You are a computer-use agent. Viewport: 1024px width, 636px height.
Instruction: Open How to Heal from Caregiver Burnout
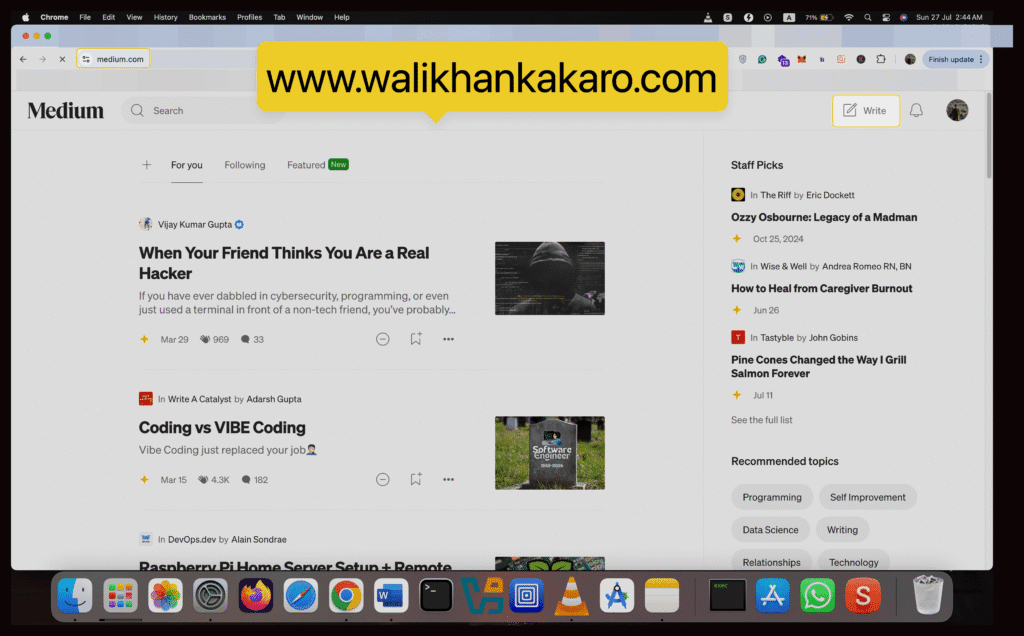click(x=822, y=288)
